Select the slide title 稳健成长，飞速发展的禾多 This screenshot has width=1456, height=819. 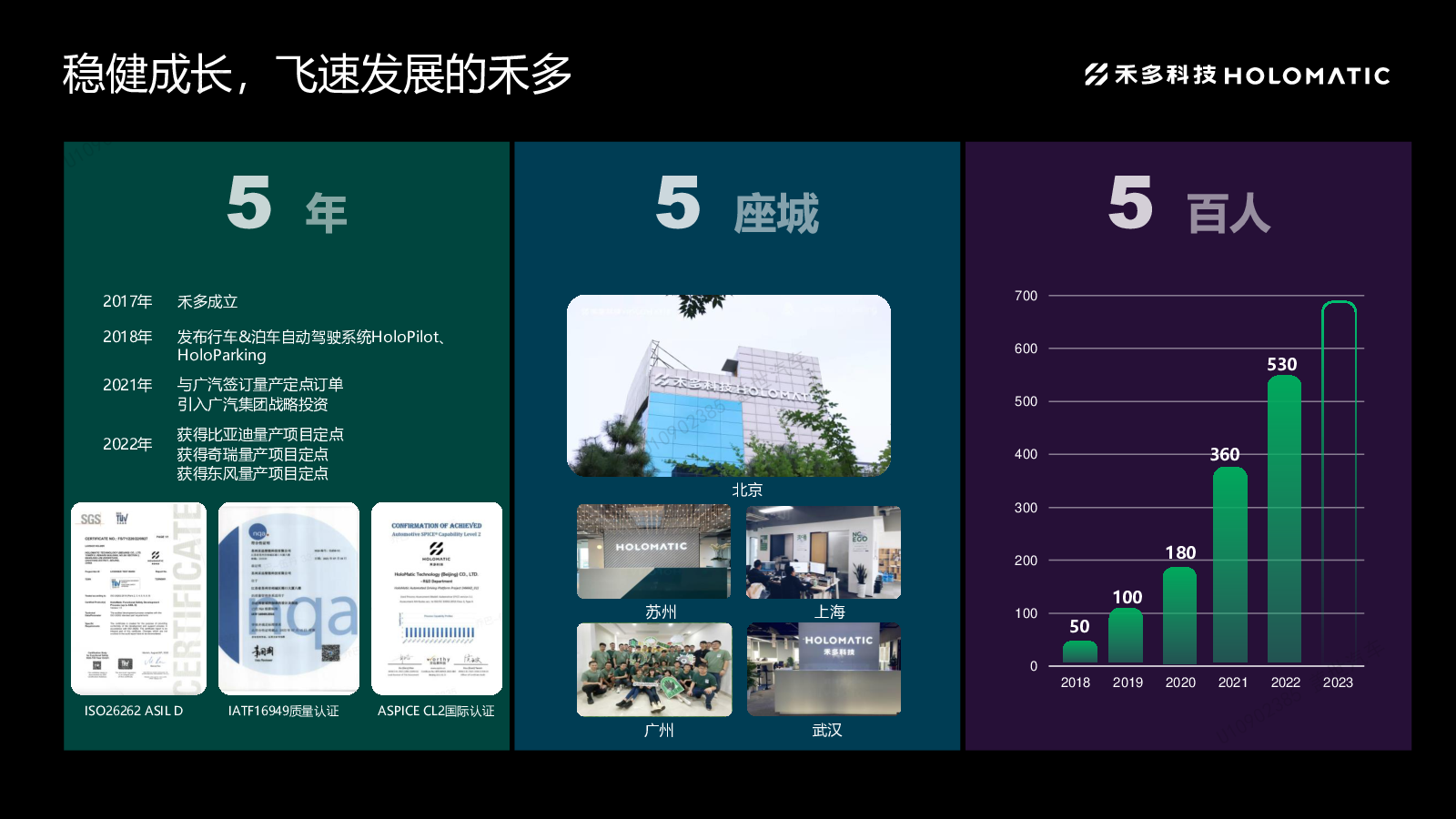point(317,74)
